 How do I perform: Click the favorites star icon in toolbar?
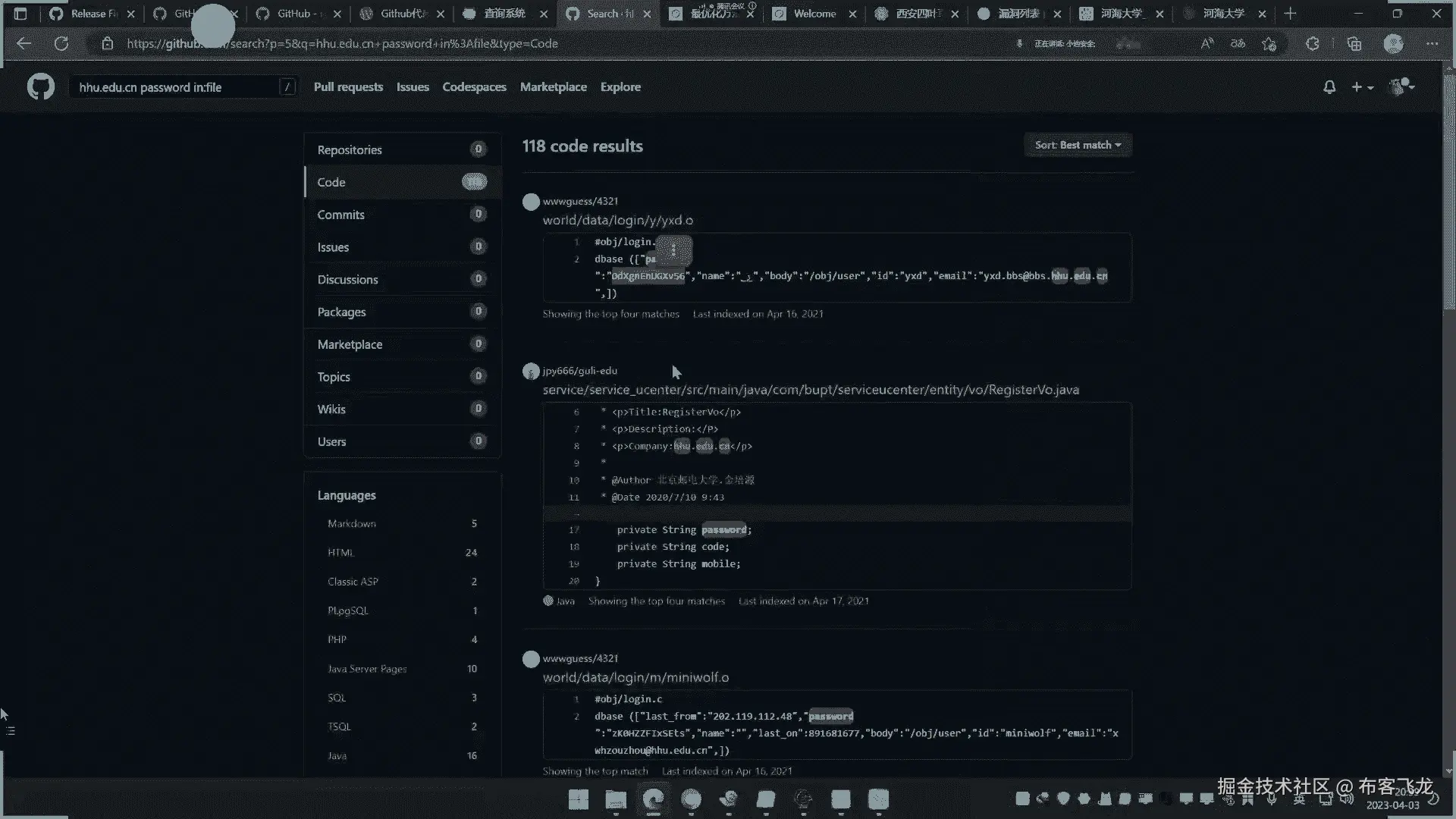[x=1269, y=44]
